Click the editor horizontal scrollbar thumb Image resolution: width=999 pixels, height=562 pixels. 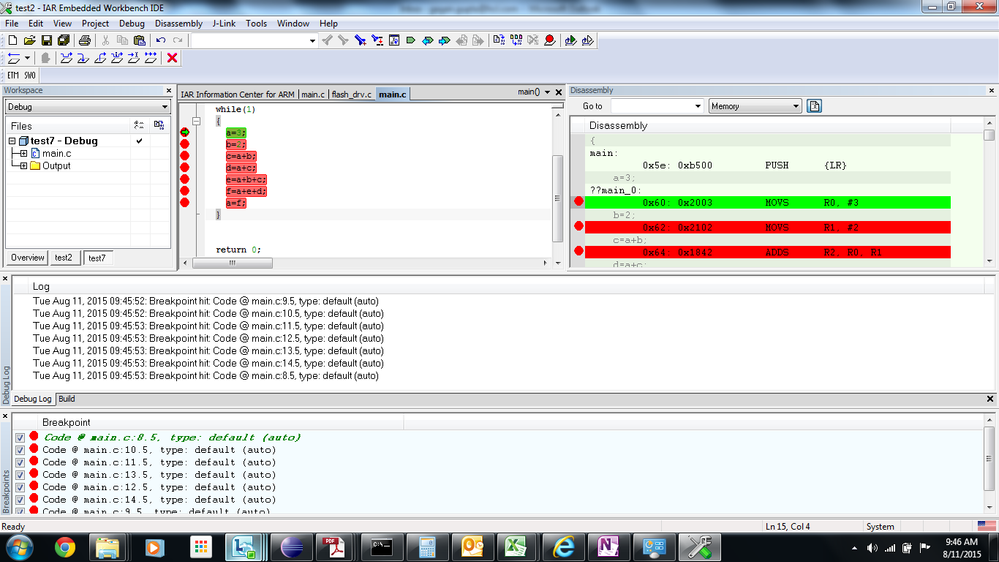(233, 263)
